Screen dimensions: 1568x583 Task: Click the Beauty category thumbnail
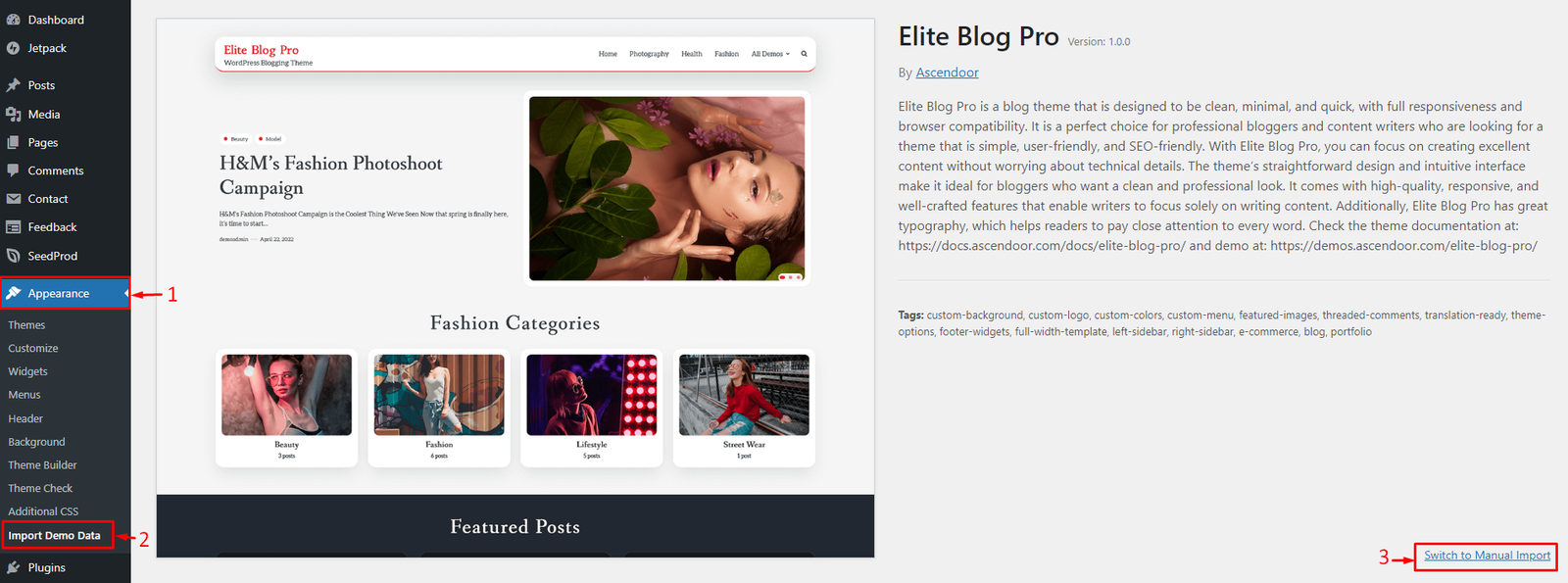click(x=286, y=395)
